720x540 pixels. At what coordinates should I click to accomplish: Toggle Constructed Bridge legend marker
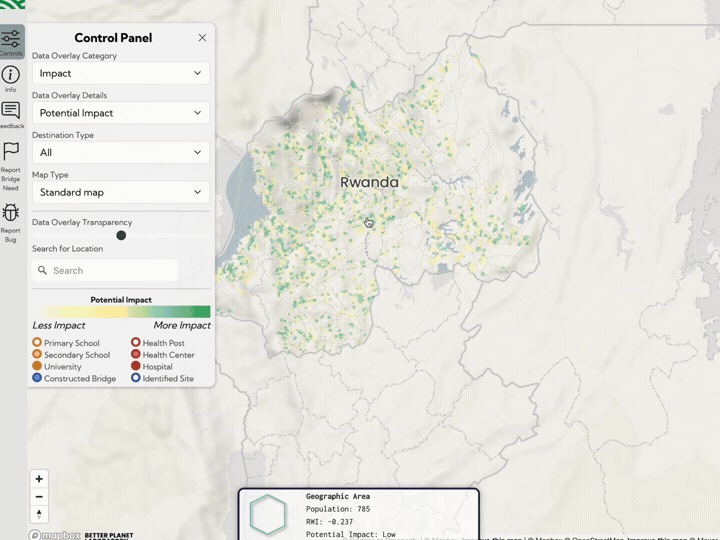[x=37, y=379]
